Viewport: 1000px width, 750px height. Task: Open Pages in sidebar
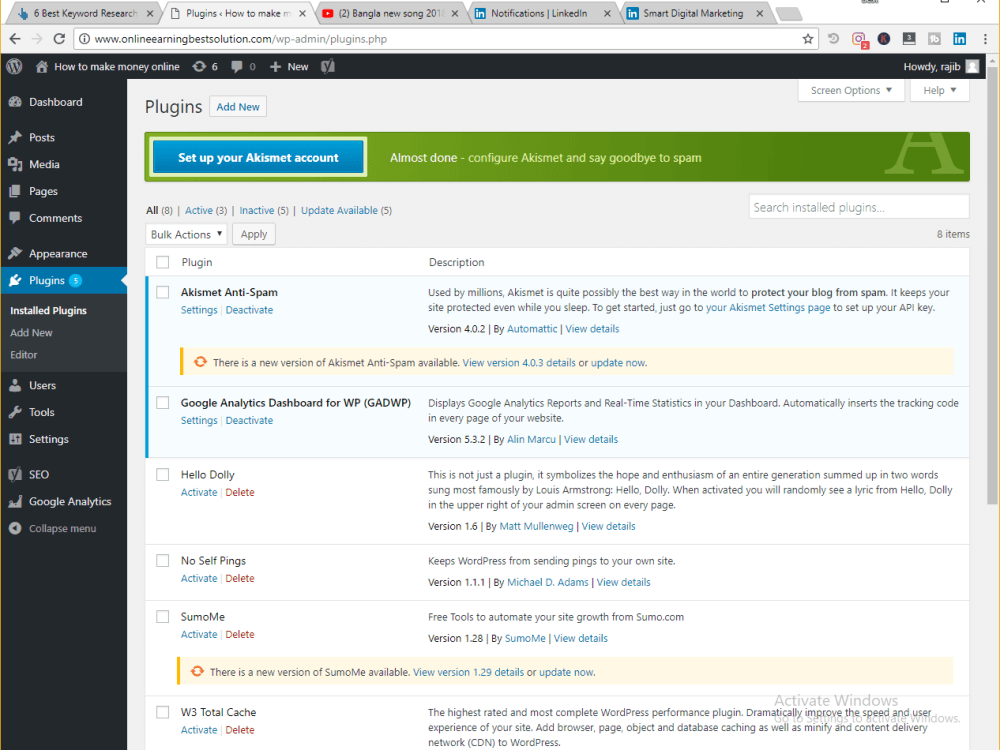coord(43,191)
